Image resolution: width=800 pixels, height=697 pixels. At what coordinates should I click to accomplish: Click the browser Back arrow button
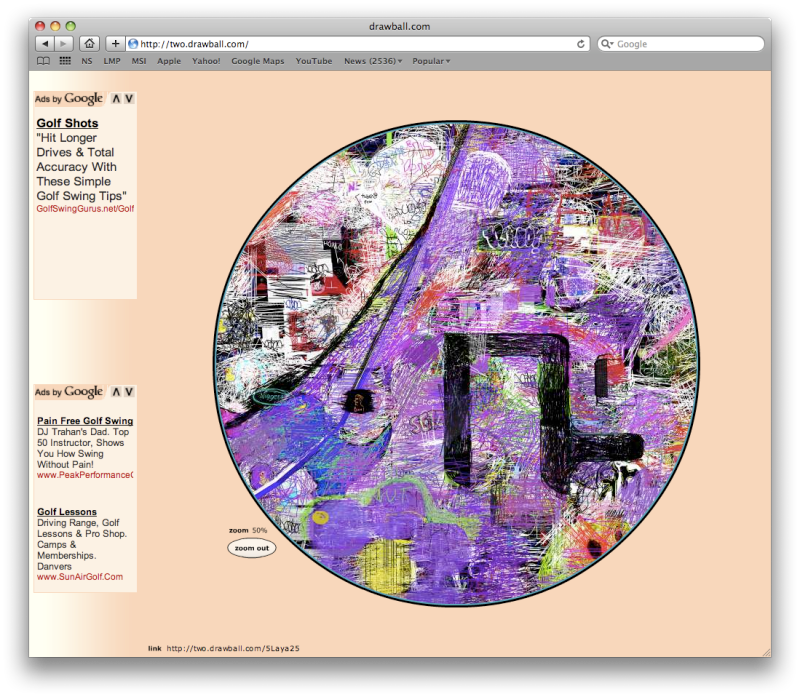click(45, 44)
